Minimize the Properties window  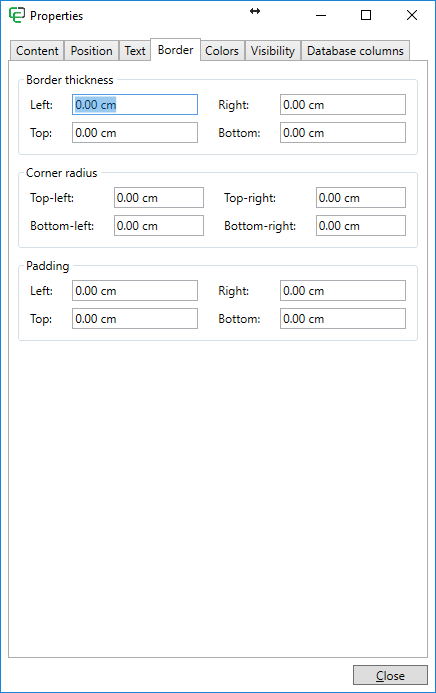[x=321, y=15]
